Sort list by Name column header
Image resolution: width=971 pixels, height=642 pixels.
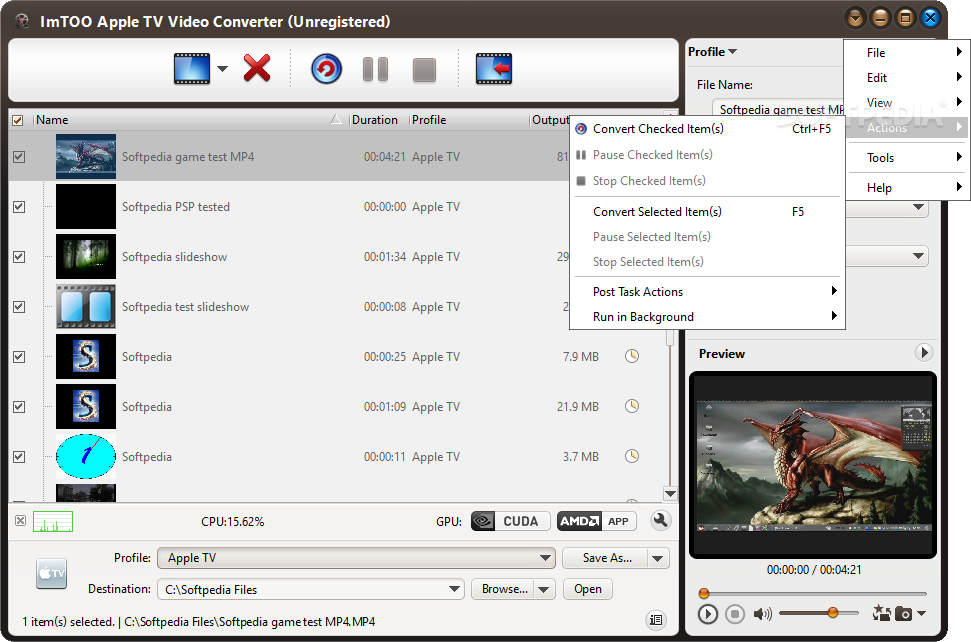click(190, 120)
